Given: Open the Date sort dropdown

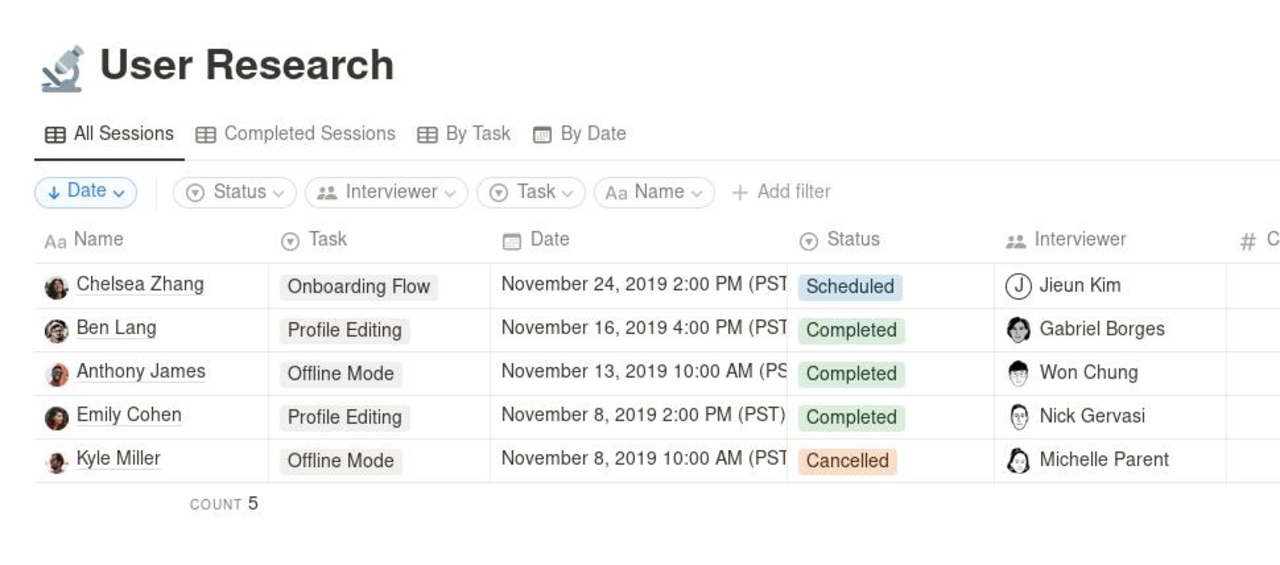Looking at the screenshot, I should pos(86,191).
